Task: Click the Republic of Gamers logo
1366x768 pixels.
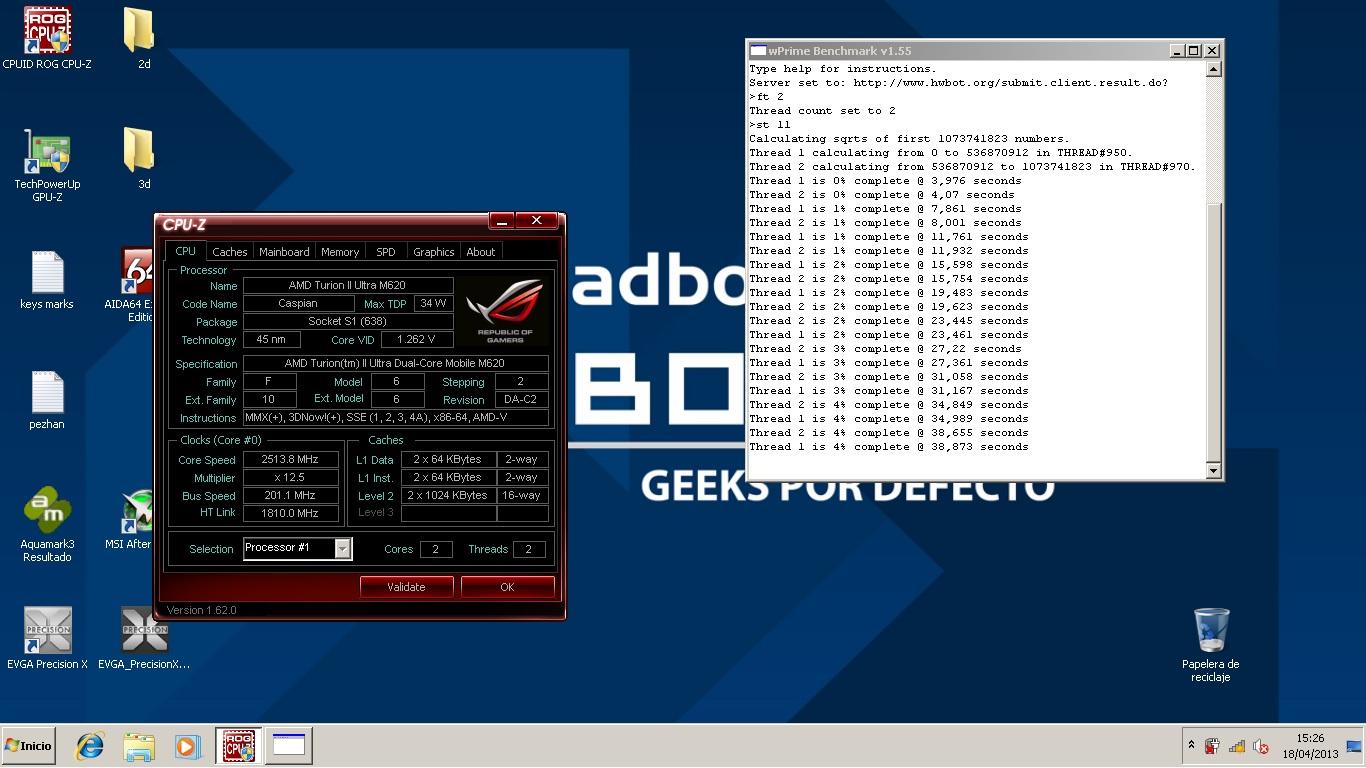Action: pyautogui.click(x=505, y=311)
